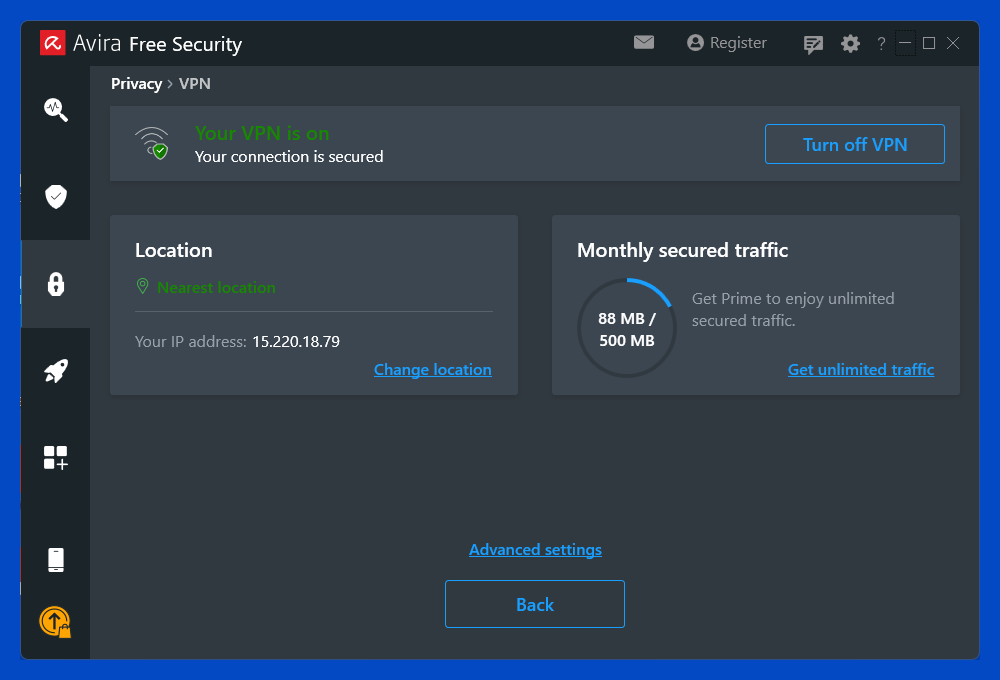Click the VPN wifi shield status icon
1000x680 pixels.
[152, 144]
